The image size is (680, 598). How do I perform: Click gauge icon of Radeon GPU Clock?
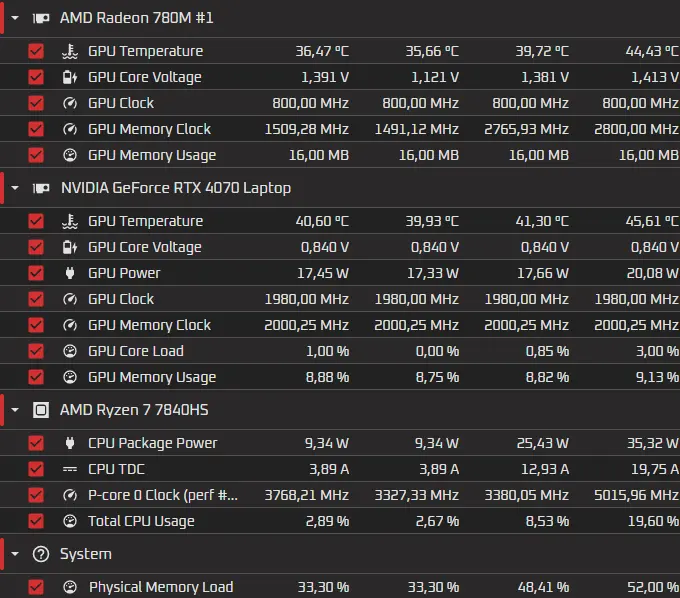70,103
